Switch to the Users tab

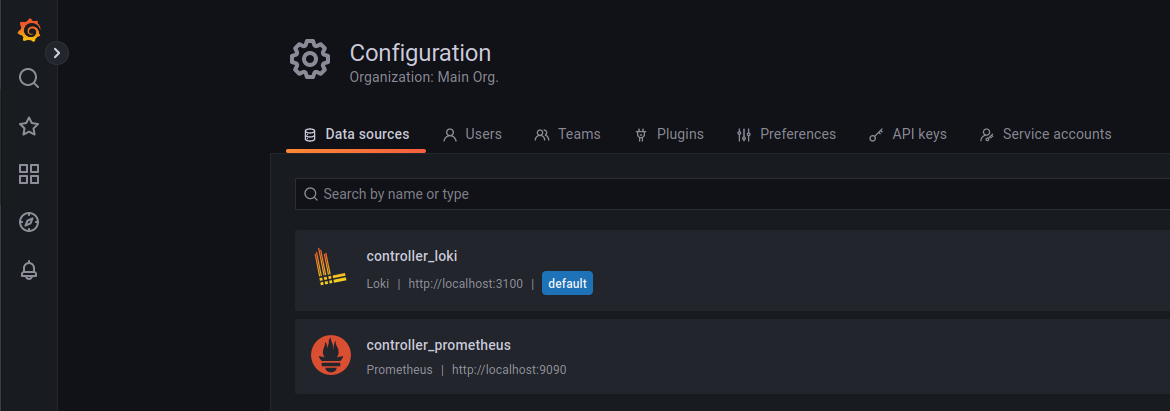tap(472, 135)
